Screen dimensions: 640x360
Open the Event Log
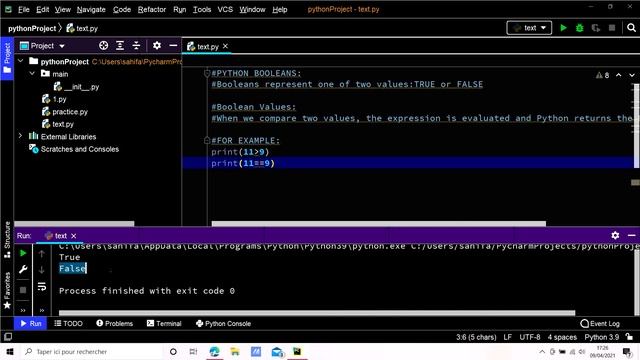pyautogui.click(x=600, y=324)
